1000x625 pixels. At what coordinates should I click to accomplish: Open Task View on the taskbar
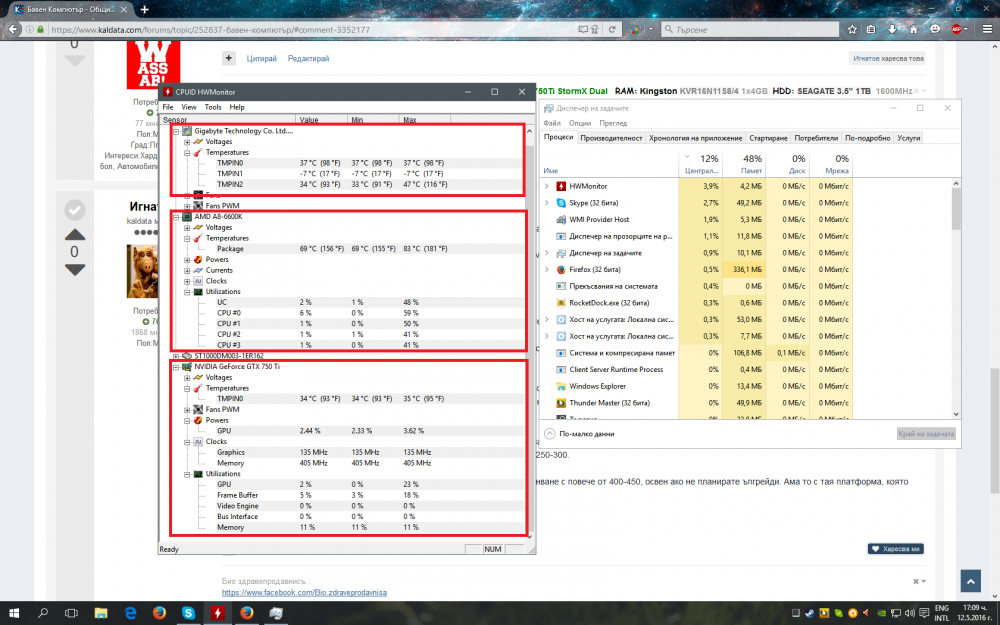(x=71, y=613)
